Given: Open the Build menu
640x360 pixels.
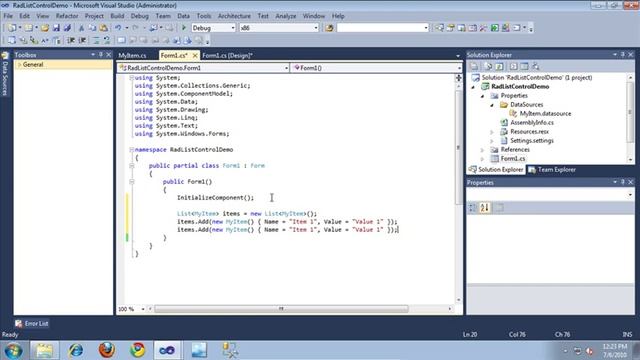Looking at the screenshot, I should [117, 16].
